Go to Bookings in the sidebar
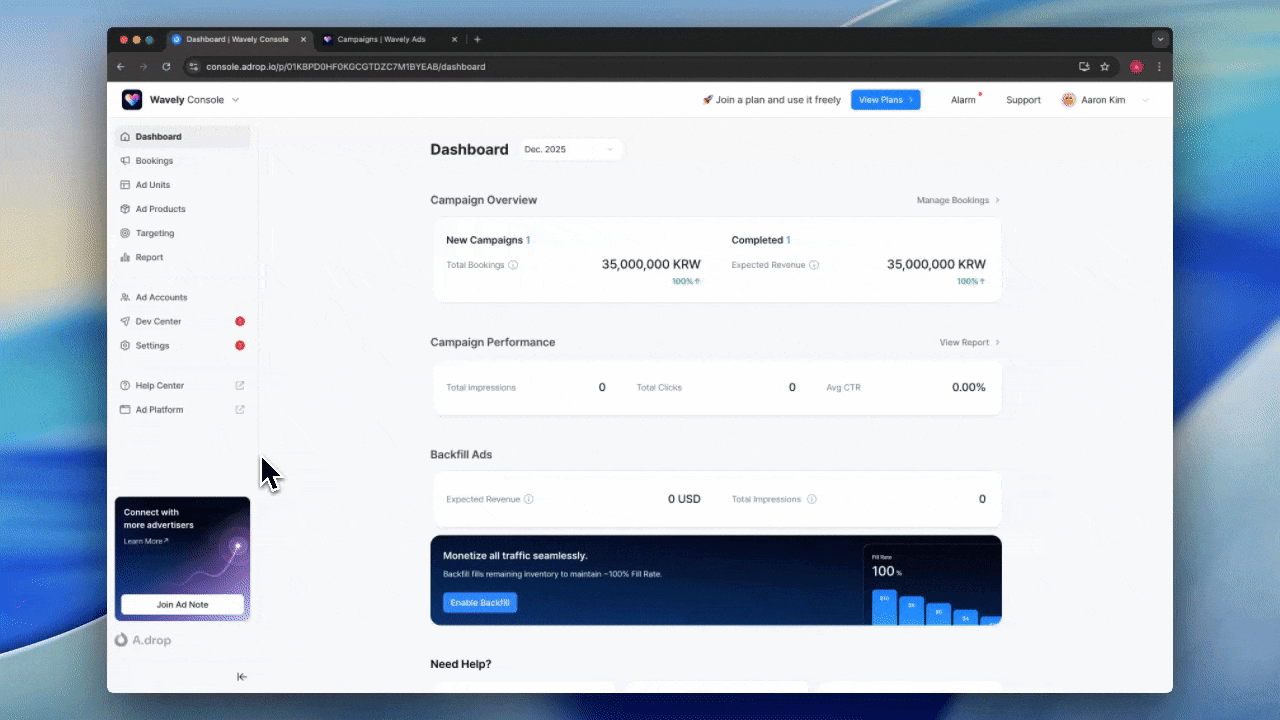 point(154,161)
